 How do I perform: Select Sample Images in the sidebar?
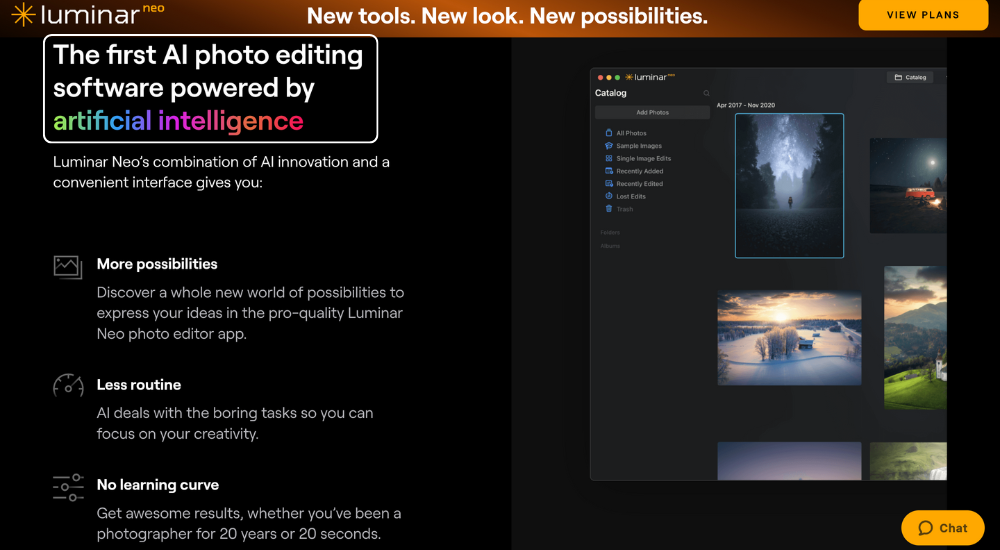[639, 146]
